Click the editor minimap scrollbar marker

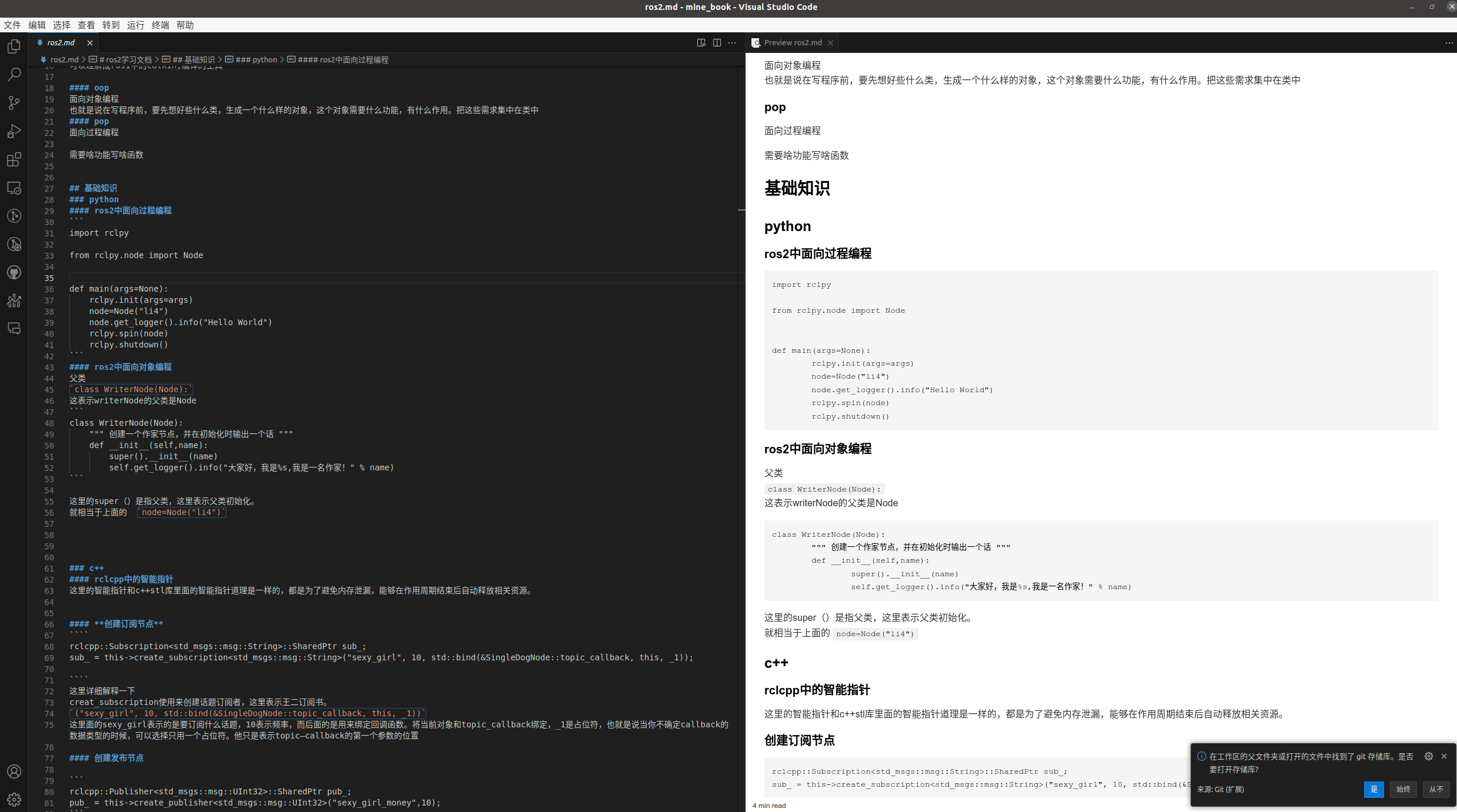[741, 209]
